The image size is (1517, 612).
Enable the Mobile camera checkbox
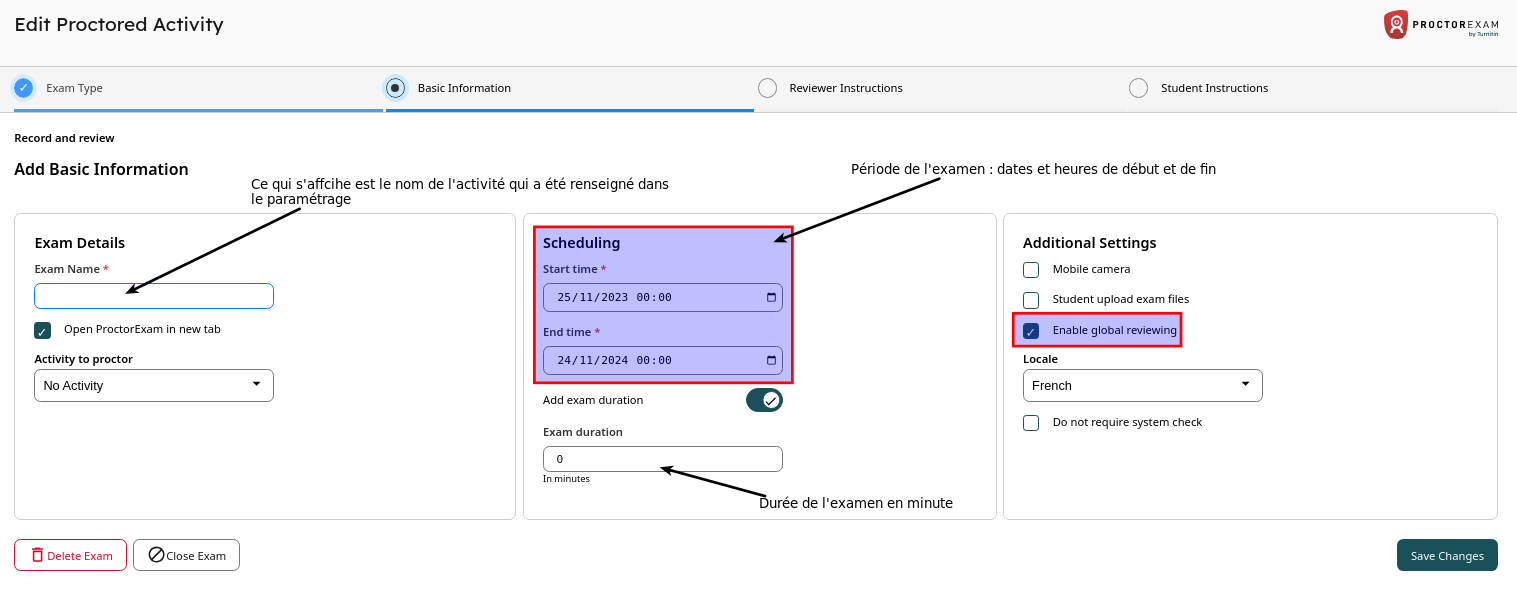tap(1031, 270)
